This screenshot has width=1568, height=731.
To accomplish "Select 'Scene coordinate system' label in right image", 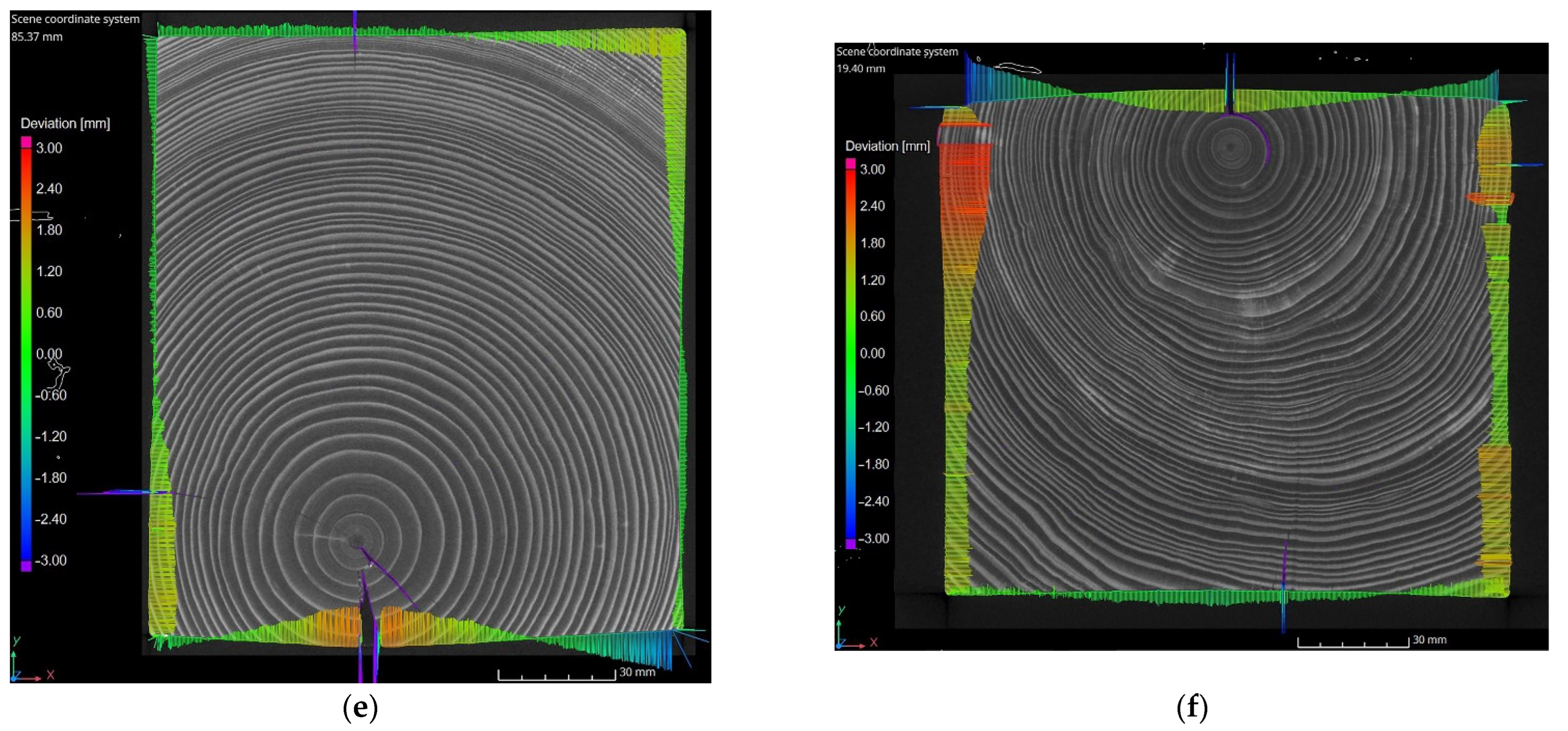I will (x=897, y=51).
